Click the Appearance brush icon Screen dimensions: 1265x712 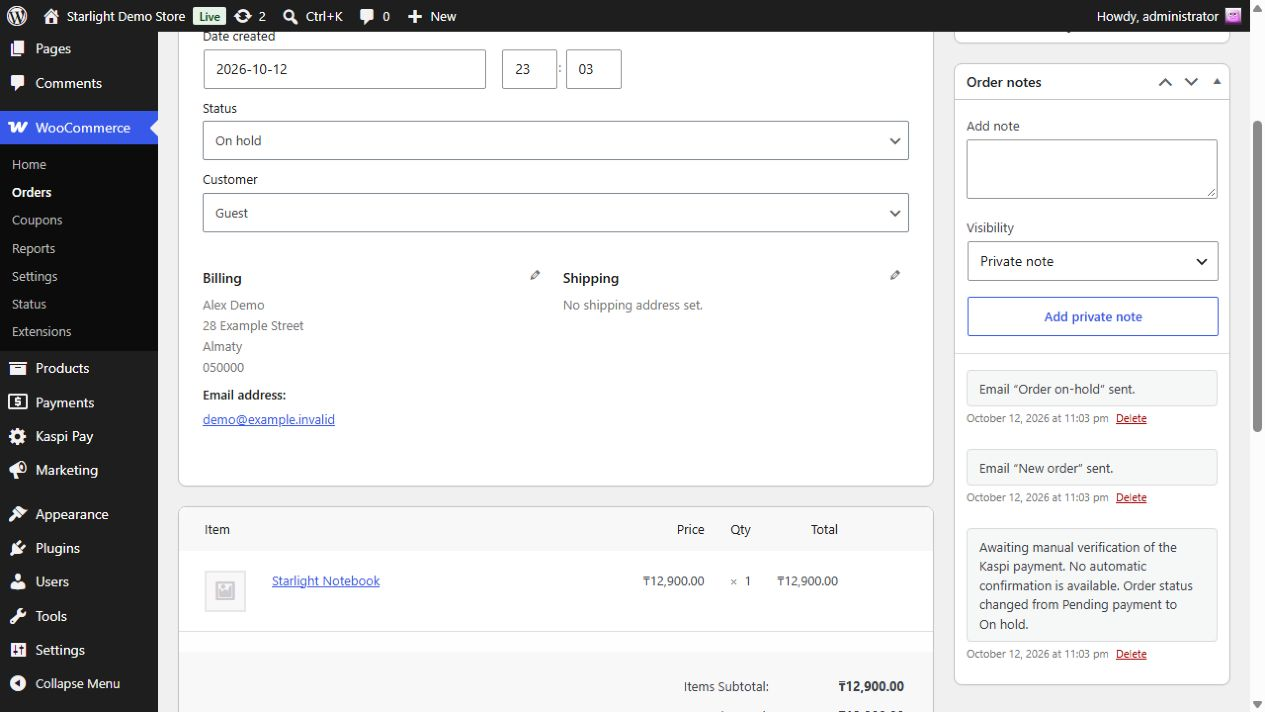18,514
